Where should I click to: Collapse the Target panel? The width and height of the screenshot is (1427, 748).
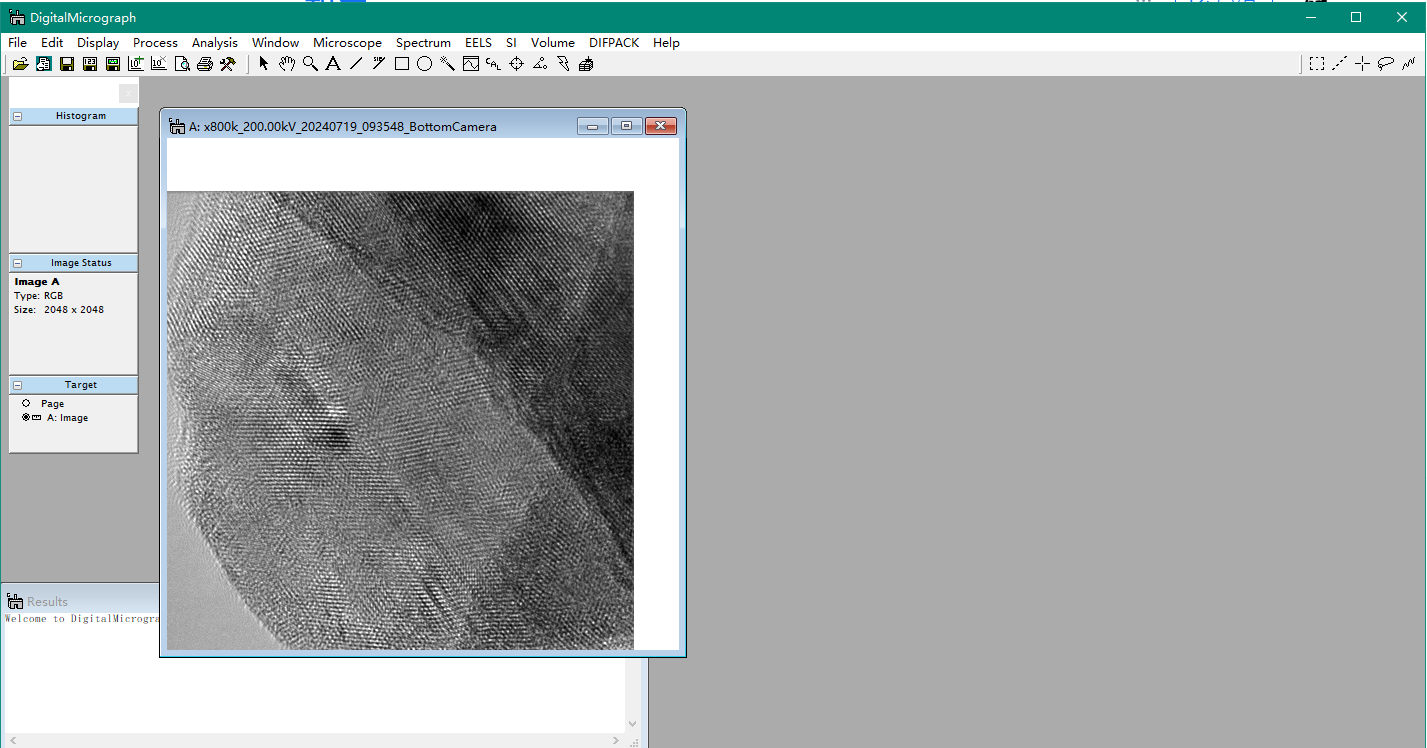[17, 384]
